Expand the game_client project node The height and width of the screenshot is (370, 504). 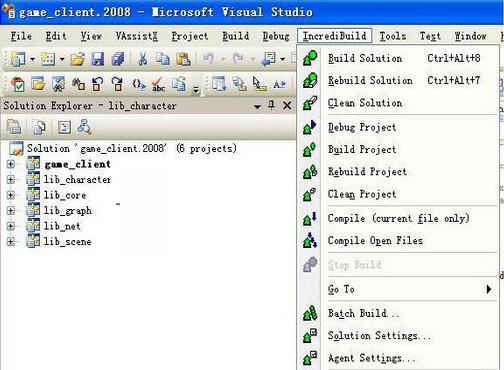tap(11, 164)
